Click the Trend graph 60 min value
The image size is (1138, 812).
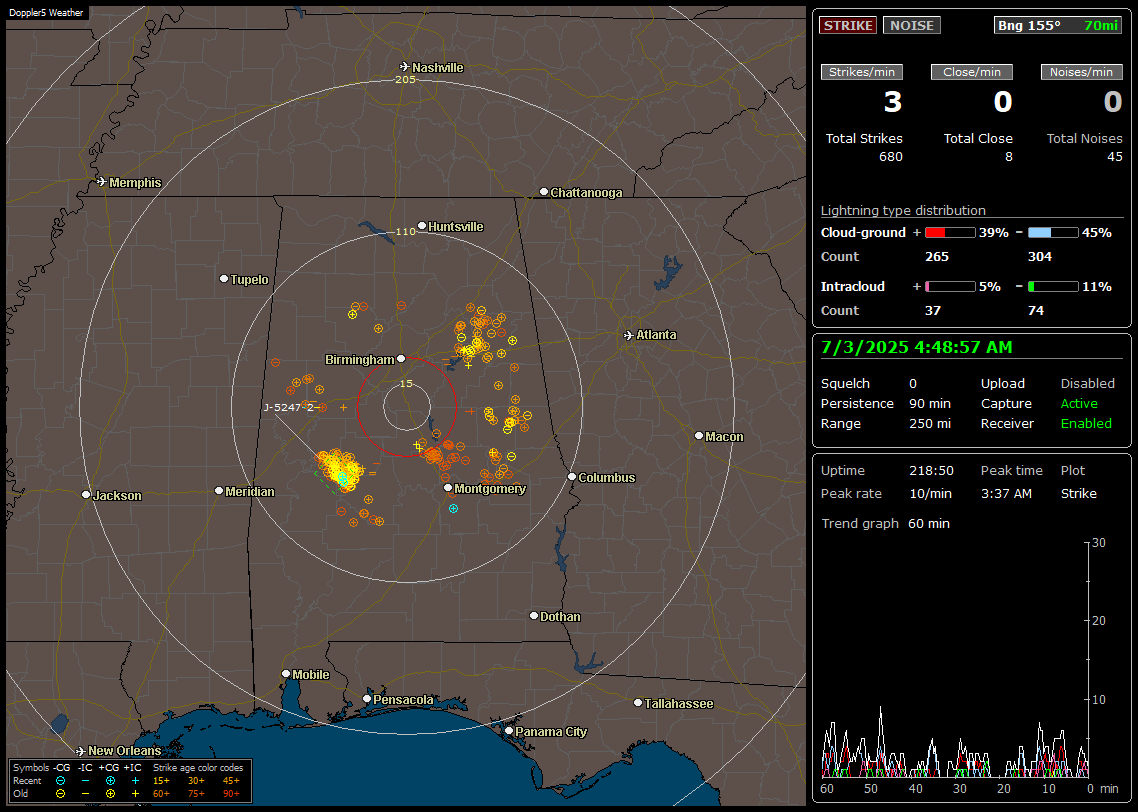pos(928,524)
